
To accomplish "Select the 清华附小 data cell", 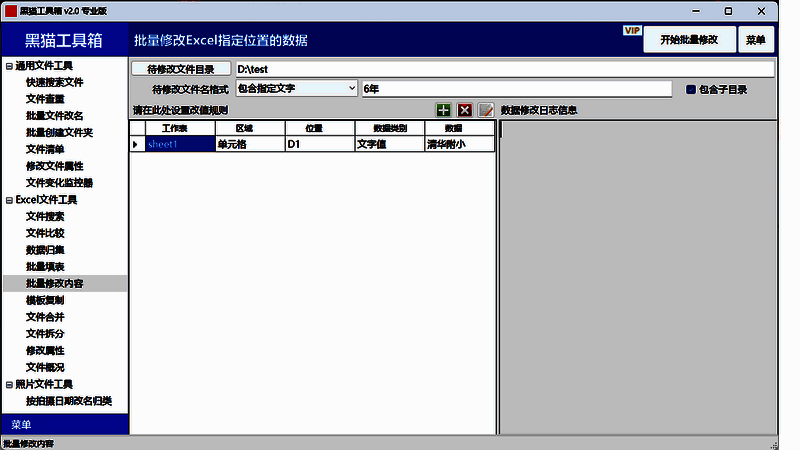I will [459, 144].
